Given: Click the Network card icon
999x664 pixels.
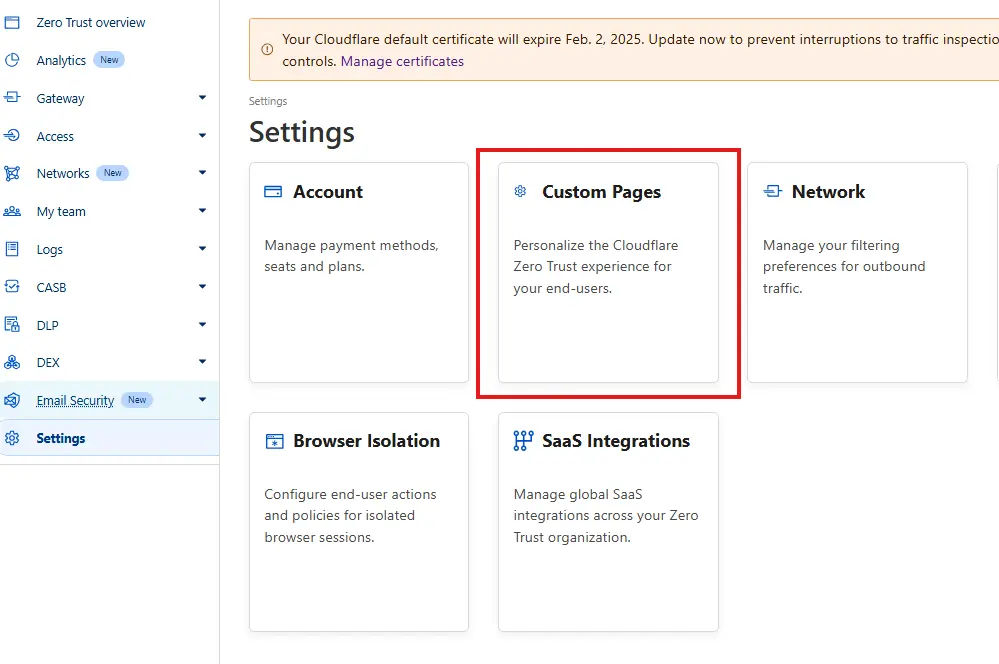Looking at the screenshot, I should tap(772, 191).
